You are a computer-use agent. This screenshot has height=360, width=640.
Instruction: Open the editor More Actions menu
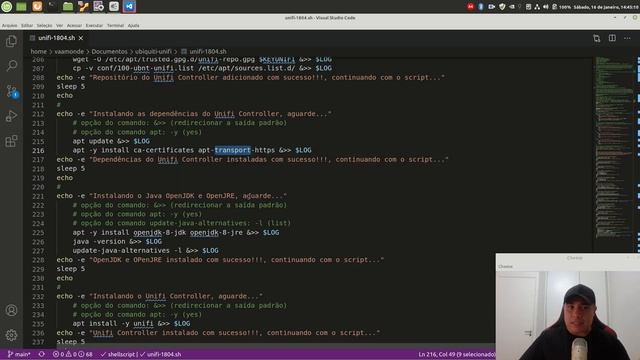627,38
